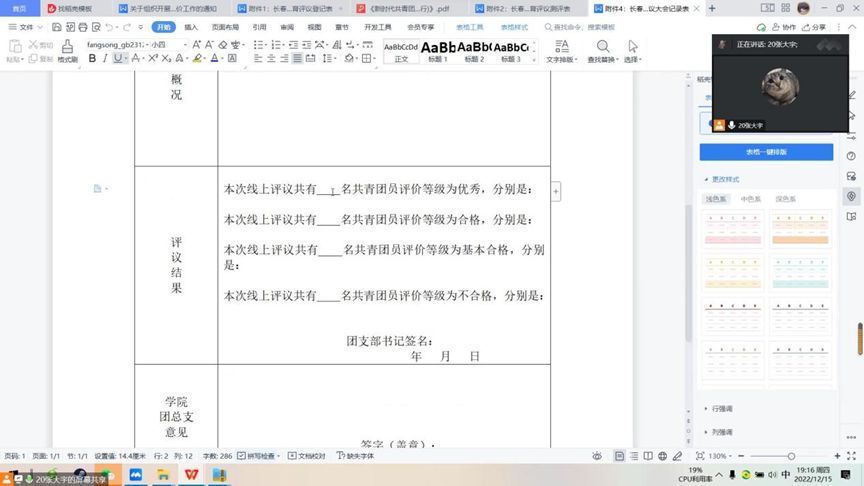Click the increase indent icon
The width and height of the screenshot is (864, 486).
click(306, 45)
